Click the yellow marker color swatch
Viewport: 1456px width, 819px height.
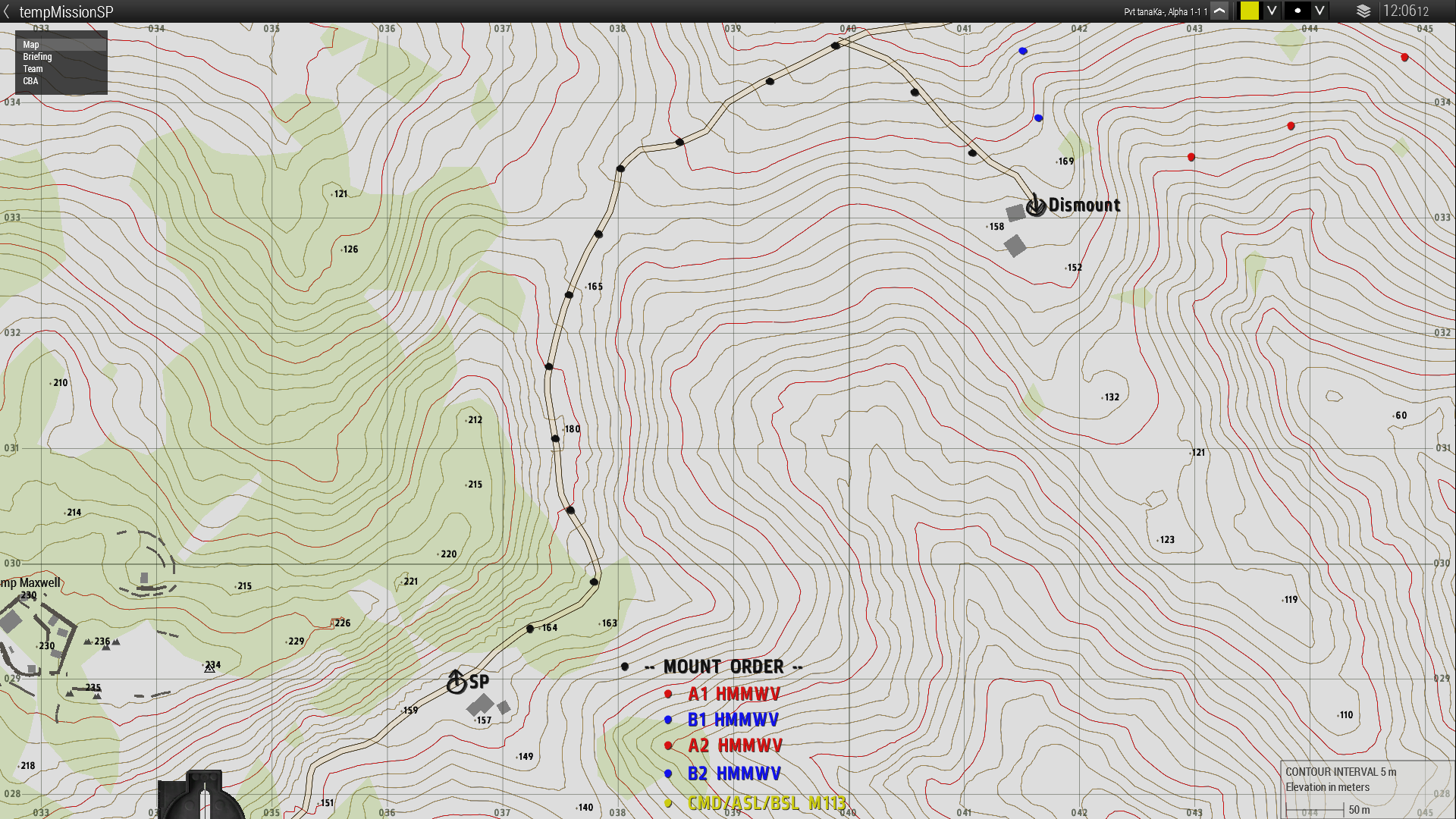click(x=1249, y=11)
